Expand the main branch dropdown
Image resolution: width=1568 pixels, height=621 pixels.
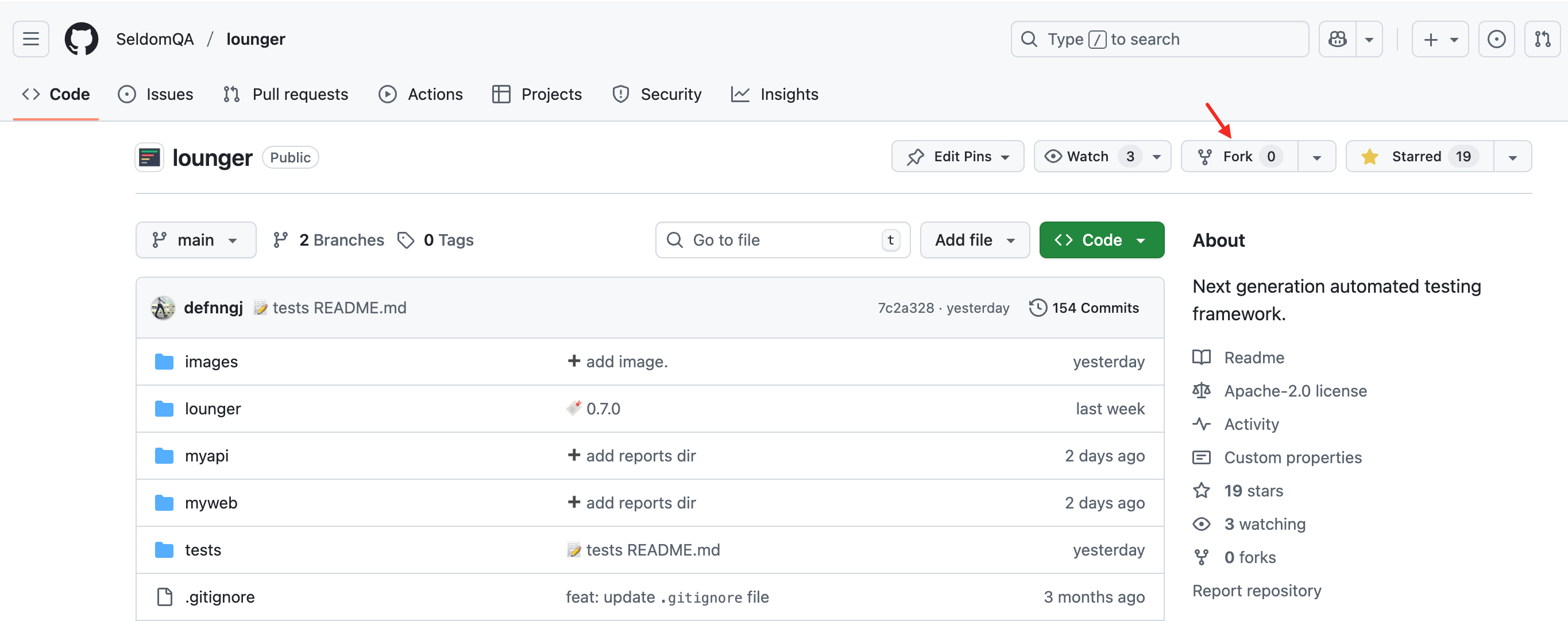195,240
